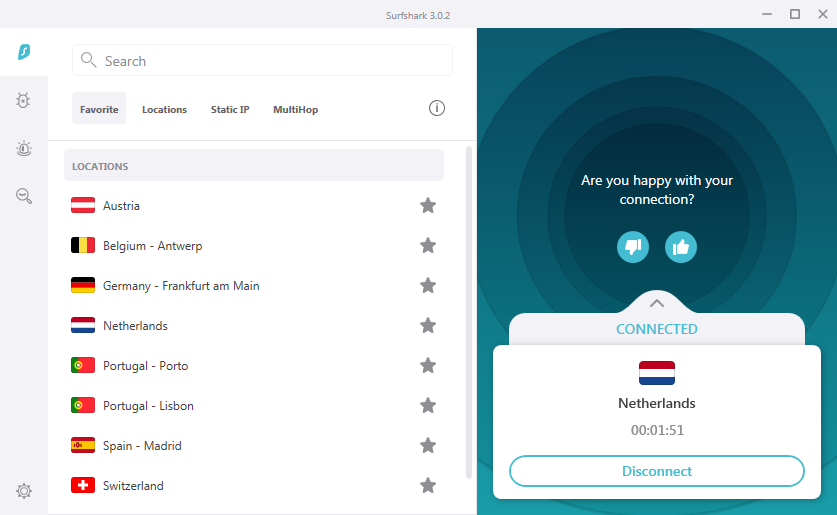
Task: Select Netherlands in the locations list
Action: (x=254, y=326)
